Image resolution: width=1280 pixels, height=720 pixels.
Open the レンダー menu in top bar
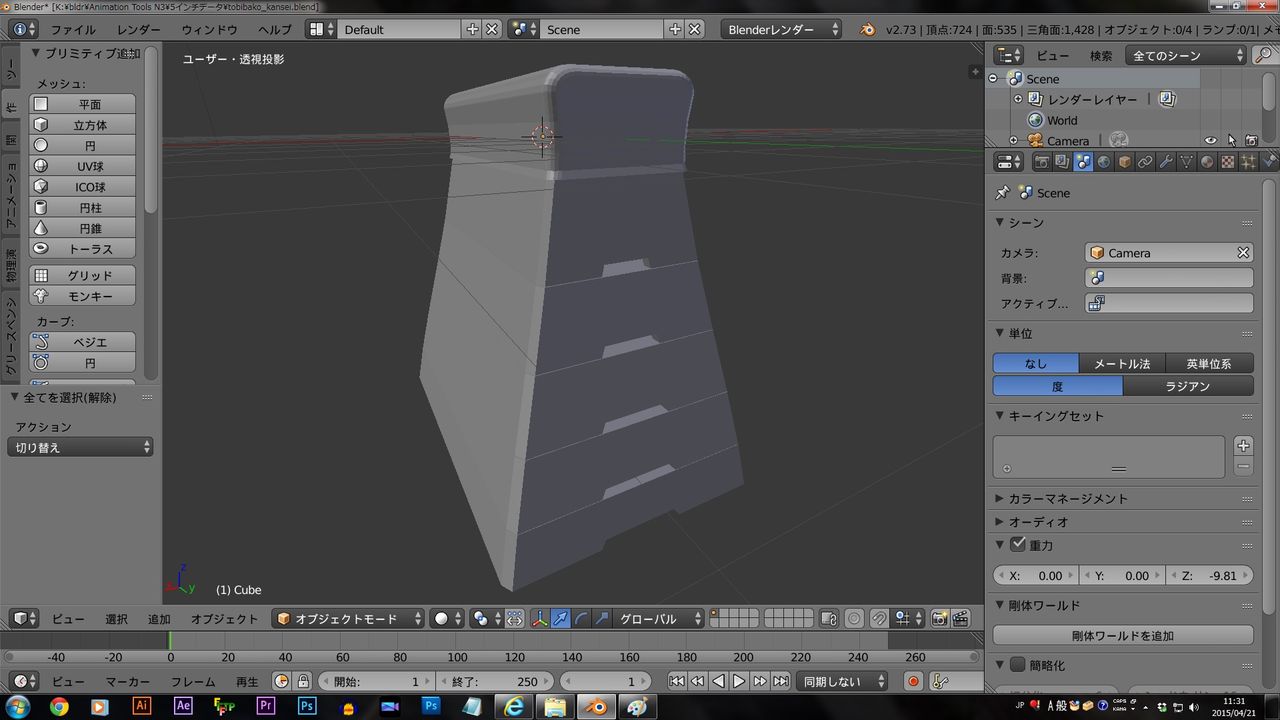click(138, 29)
